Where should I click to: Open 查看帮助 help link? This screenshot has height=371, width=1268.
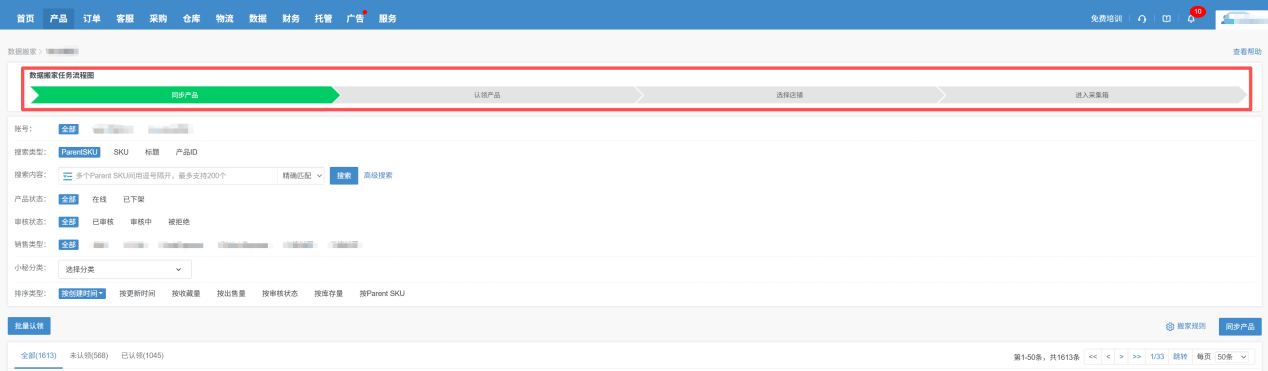tap(1246, 51)
